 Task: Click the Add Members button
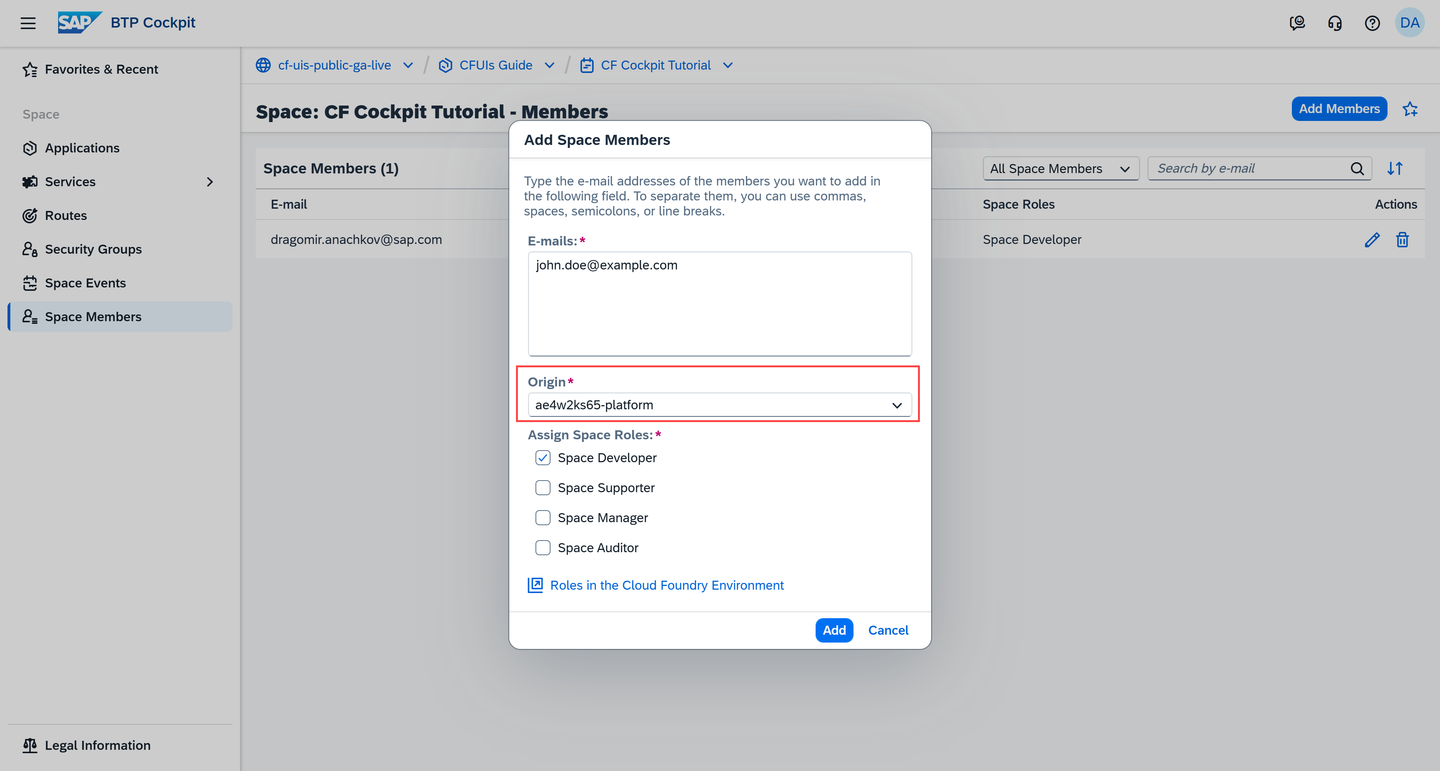[1339, 109]
